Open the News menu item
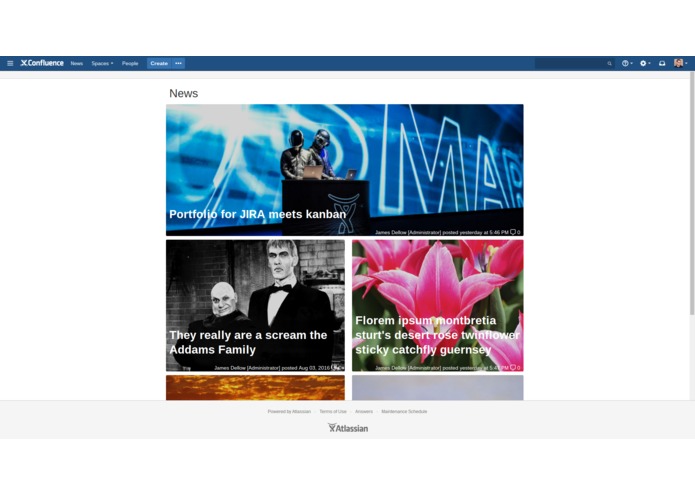695x494 pixels. pyautogui.click(x=77, y=63)
